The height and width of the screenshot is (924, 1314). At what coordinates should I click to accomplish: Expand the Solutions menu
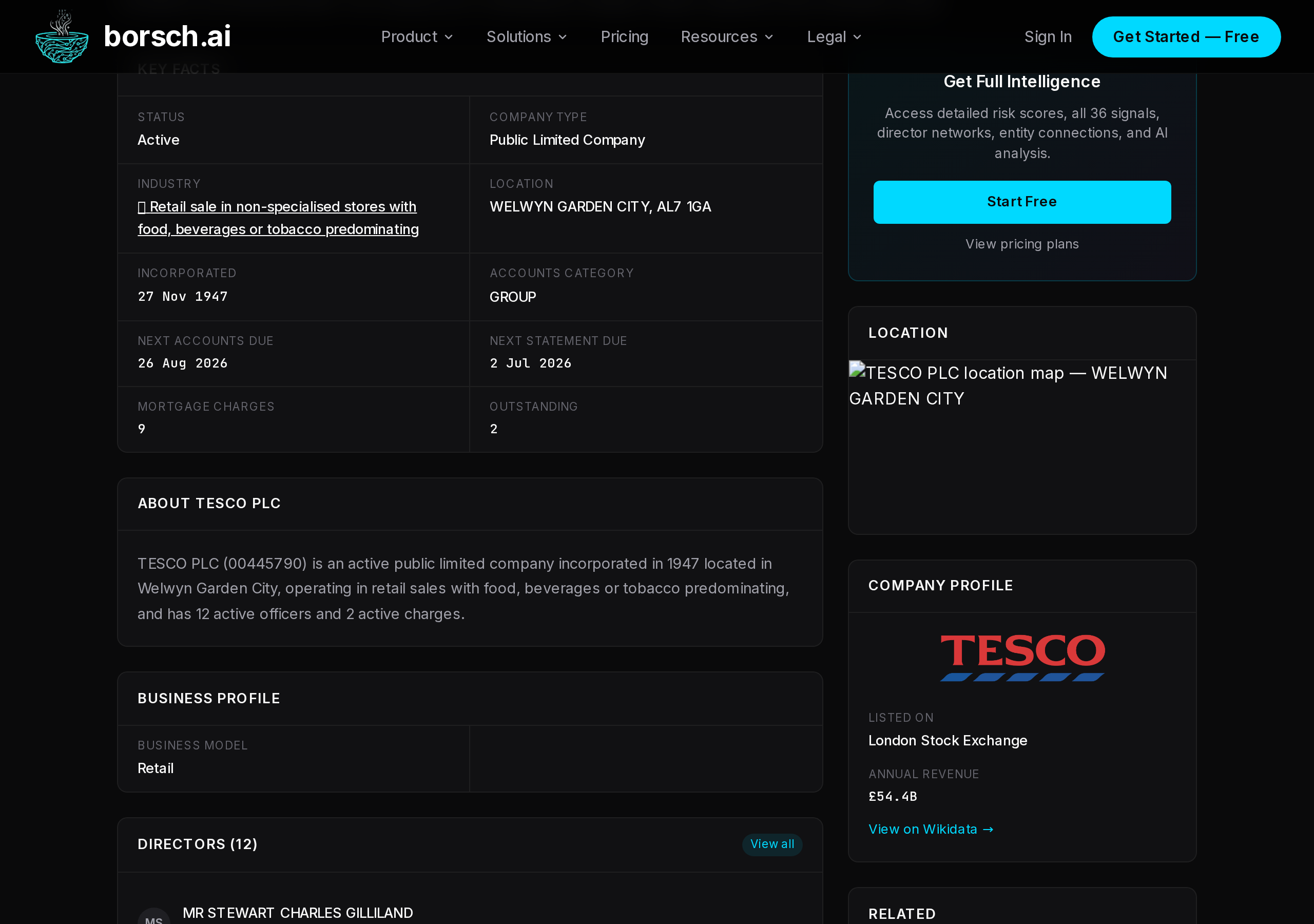526,36
